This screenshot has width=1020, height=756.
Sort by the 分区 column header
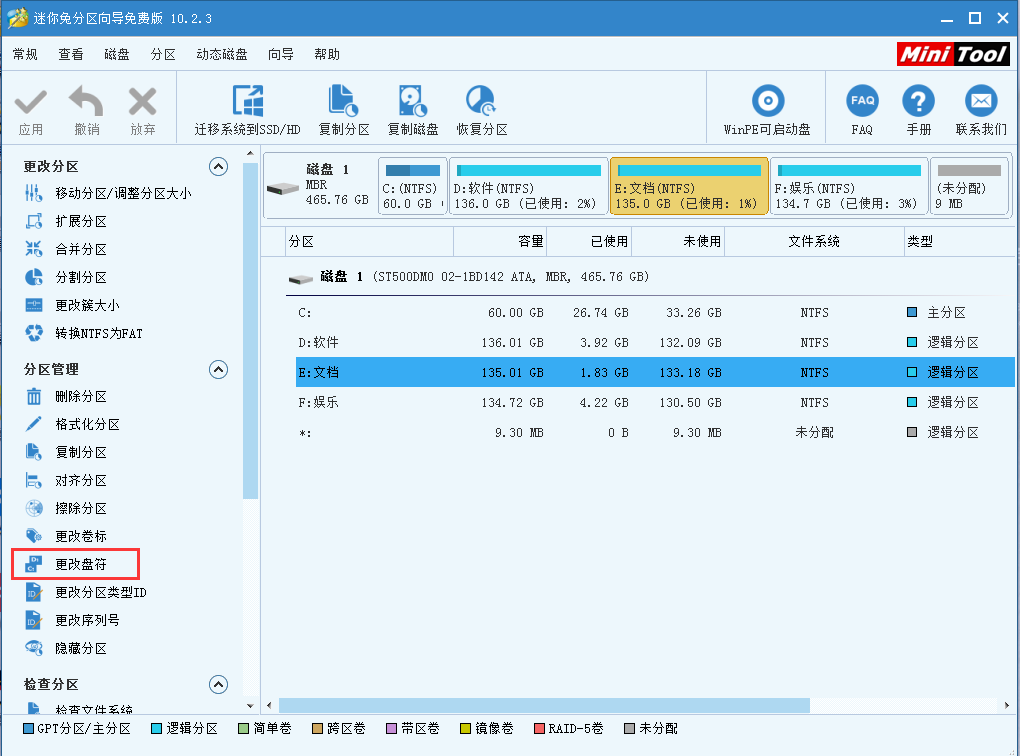[369, 241]
